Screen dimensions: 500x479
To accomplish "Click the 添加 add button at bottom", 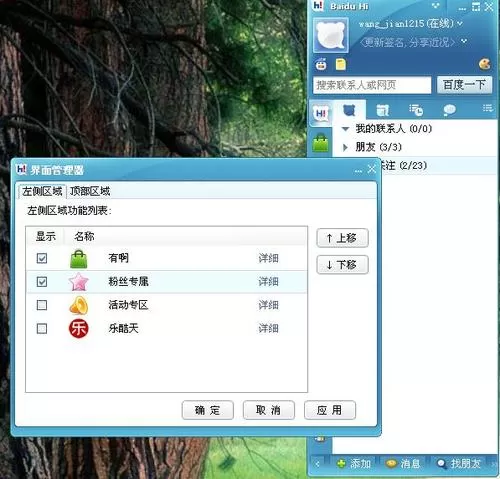I will 354,463.
